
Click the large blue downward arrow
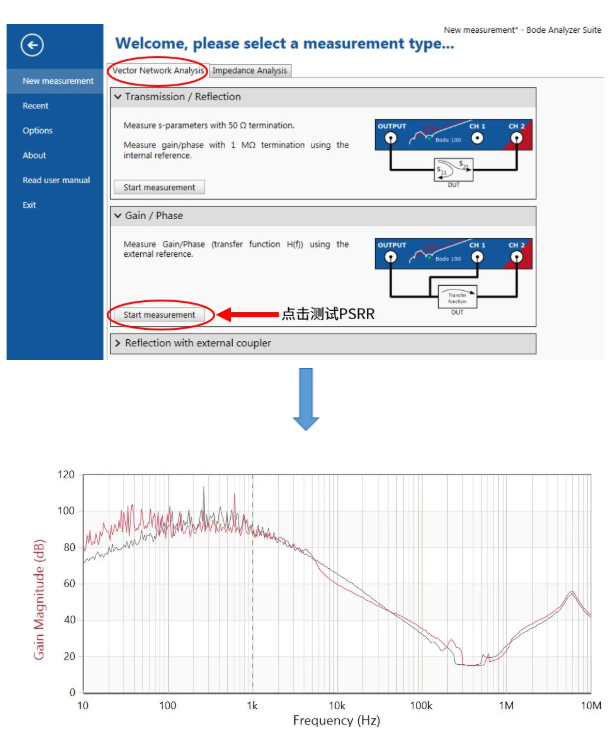point(307,398)
